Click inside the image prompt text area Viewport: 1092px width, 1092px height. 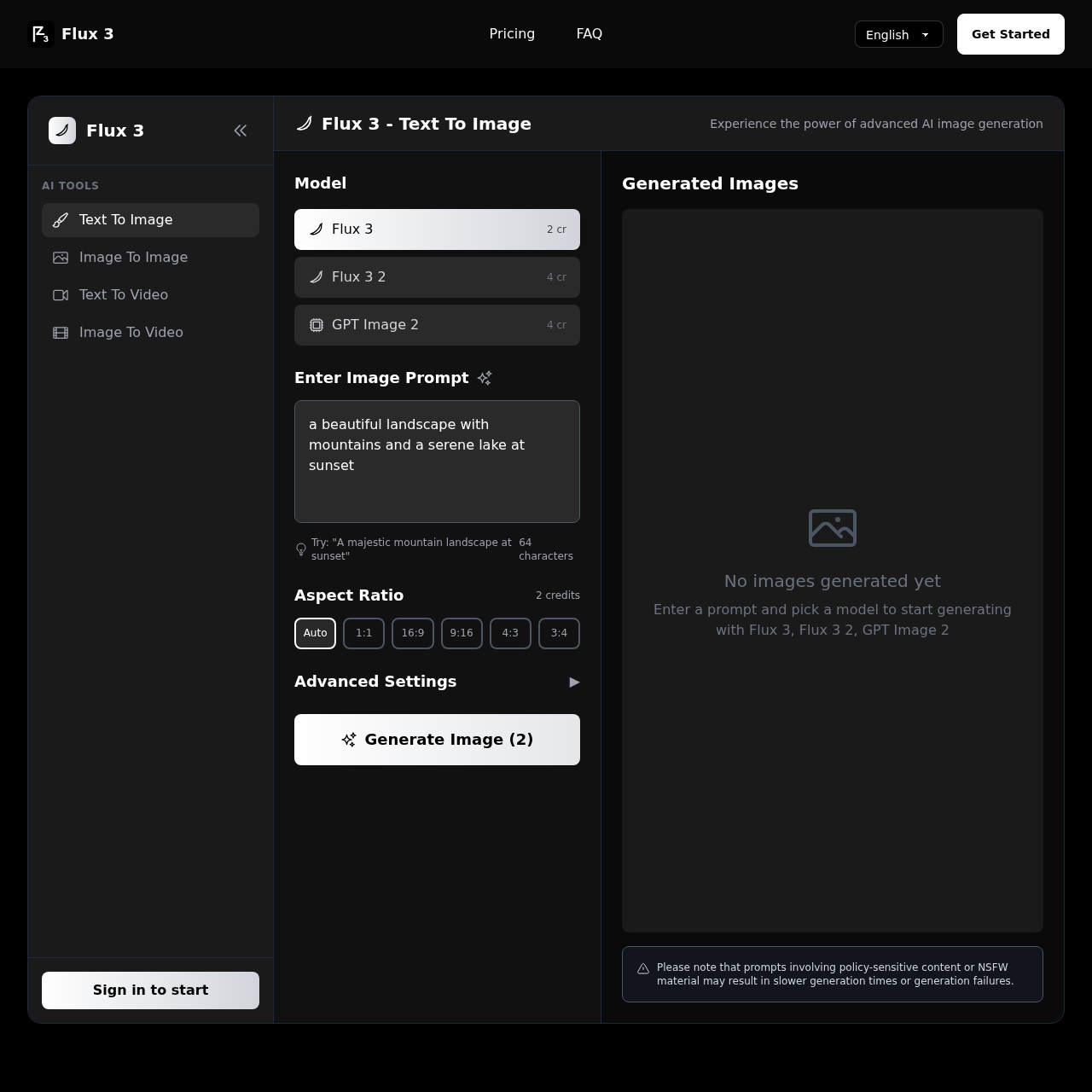(437, 462)
